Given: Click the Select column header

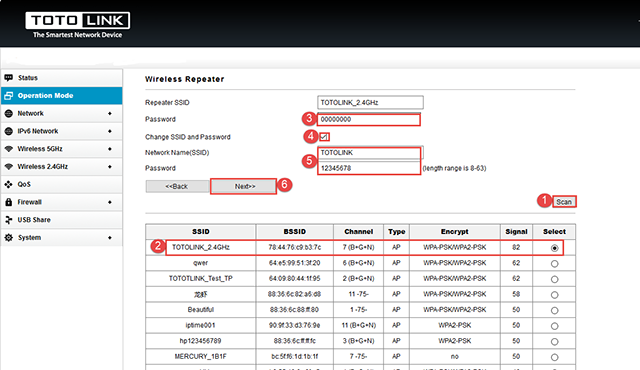Looking at the screenshot, I should [554, 231].
